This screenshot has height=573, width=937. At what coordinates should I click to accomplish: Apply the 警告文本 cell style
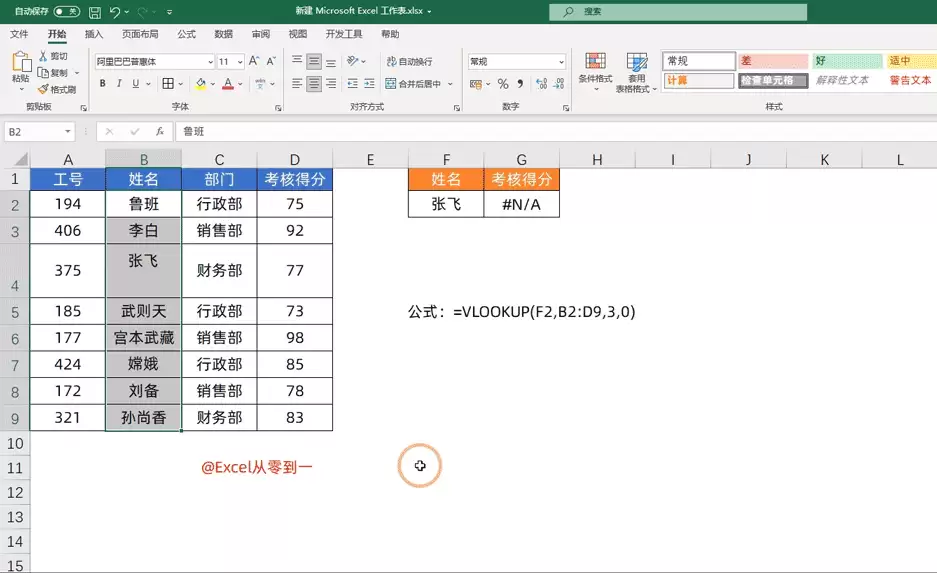pos(911,80)
